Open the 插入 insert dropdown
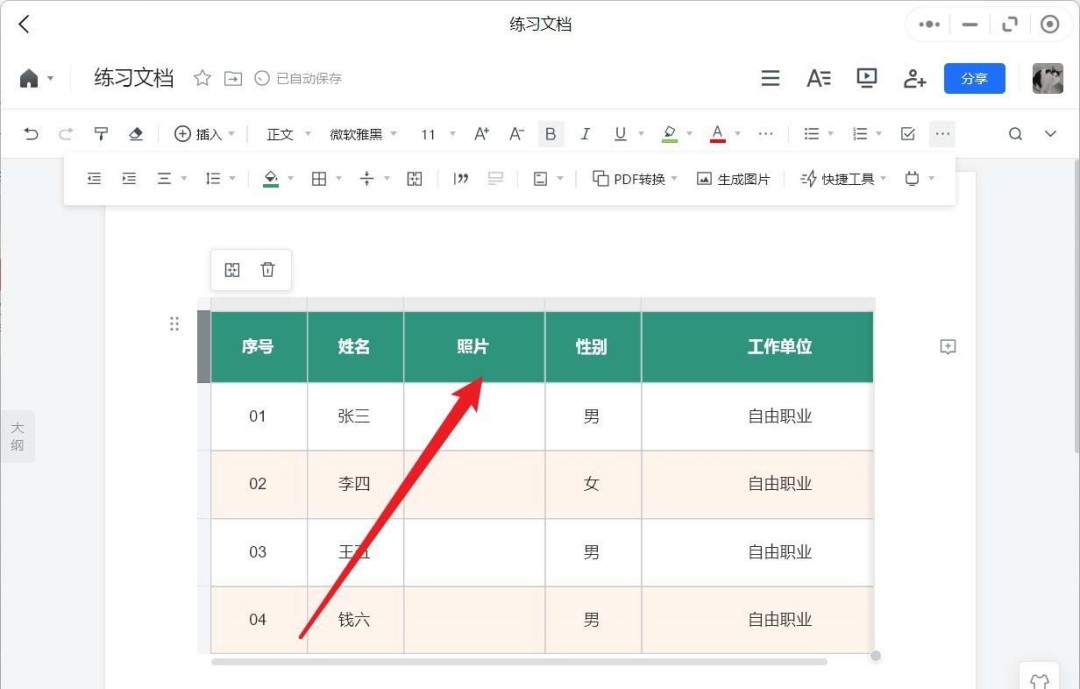 205,133
